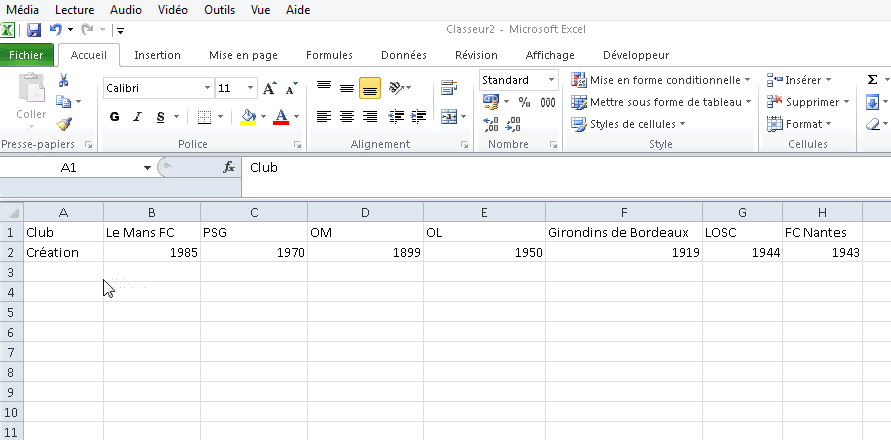Viewport: 891px width, 440px height.
Task: Center text horizontally
Action: (x=347, y=117)
